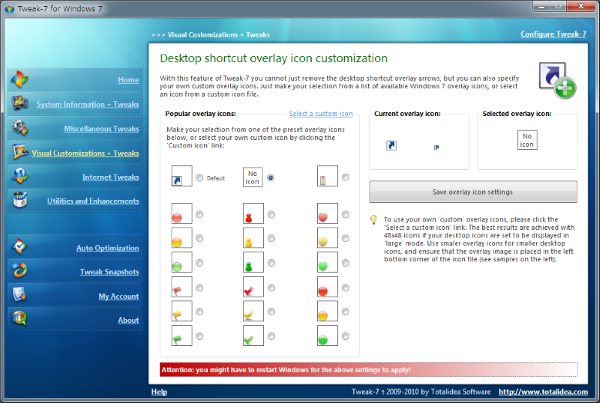Select the red person overlay radio button
This screenshot has width=600, height=403.
271,214
